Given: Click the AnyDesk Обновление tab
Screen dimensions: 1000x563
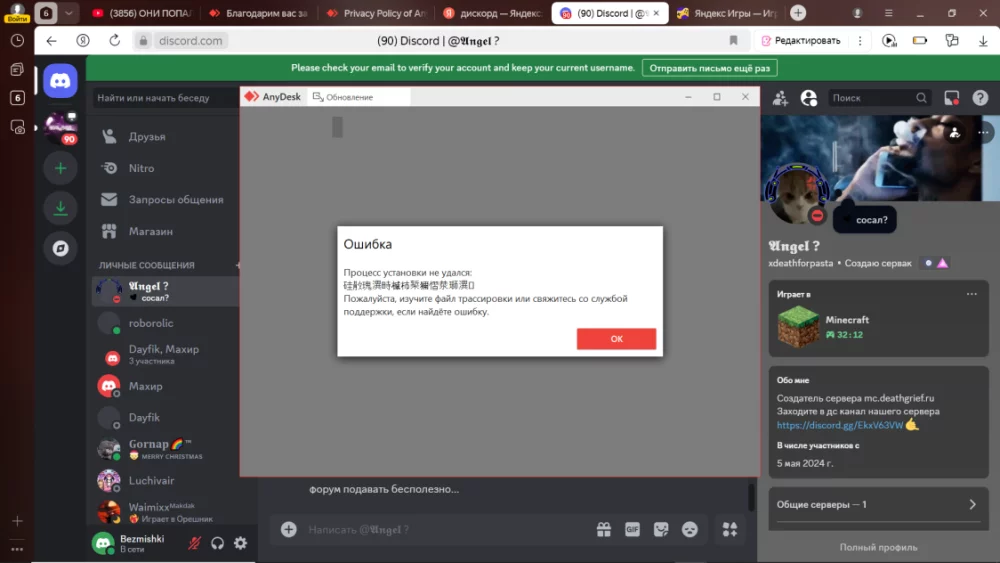Looking at the screenshot, I should coord(359,97).
